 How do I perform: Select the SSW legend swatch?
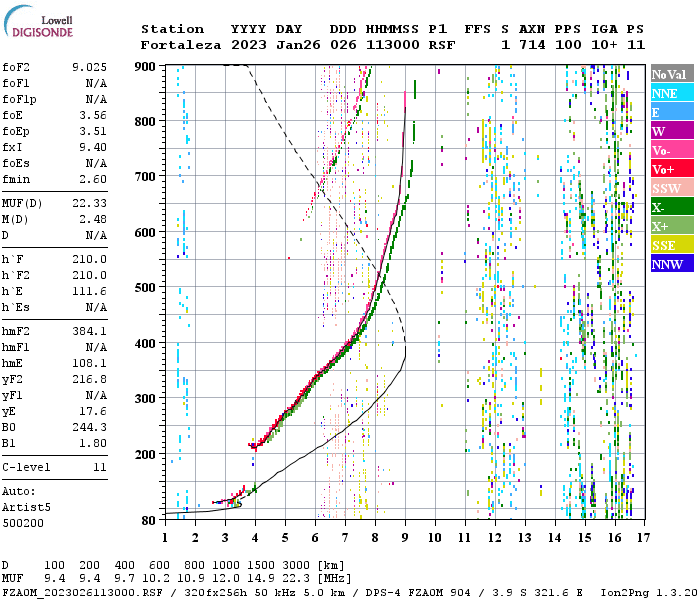pyautogui.click(x=672, y=188)
